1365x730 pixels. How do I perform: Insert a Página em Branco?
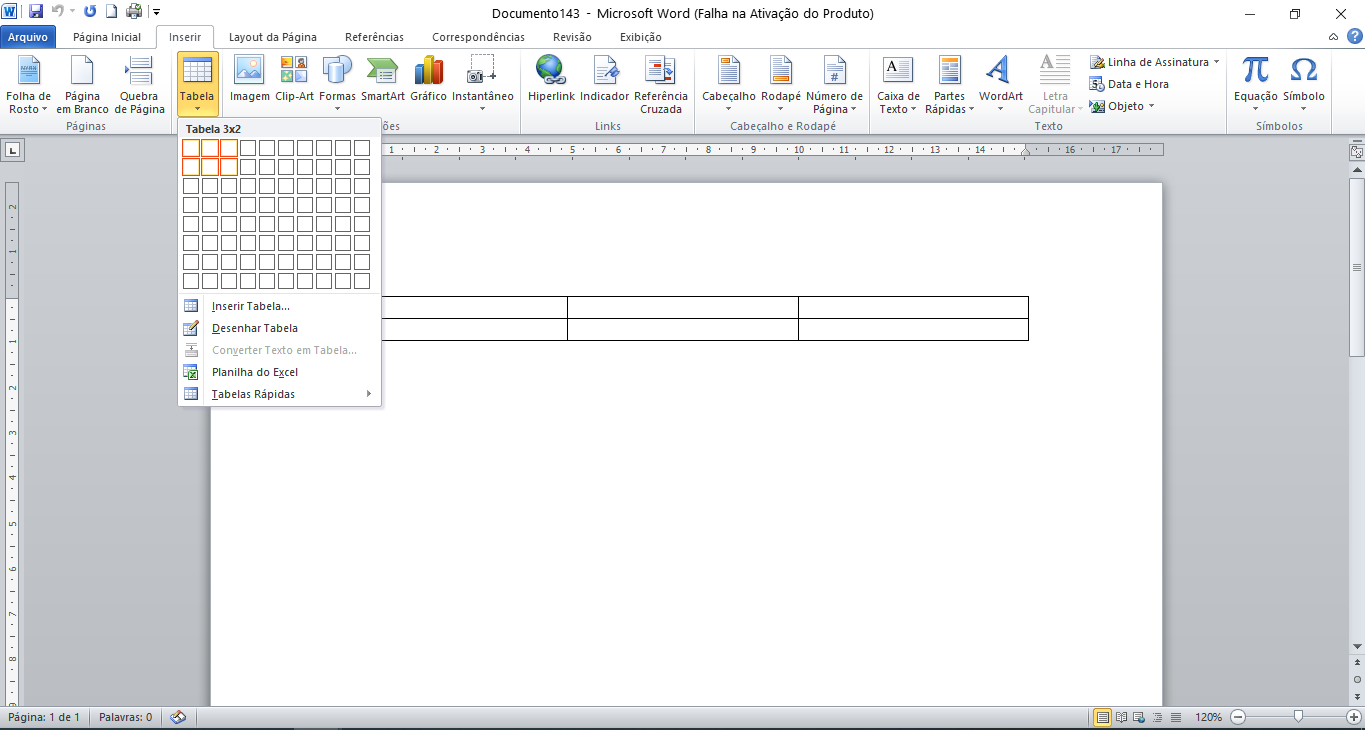(x=82, y=85)
